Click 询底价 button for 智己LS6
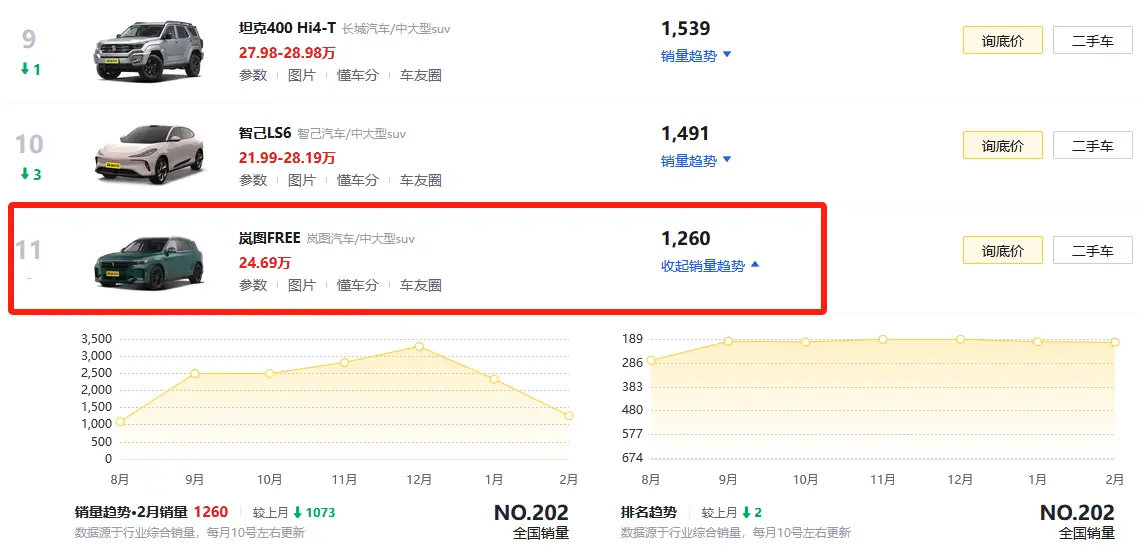Image resolution: width=1143 pixels, height=557 pixels. coord(1002,146)
